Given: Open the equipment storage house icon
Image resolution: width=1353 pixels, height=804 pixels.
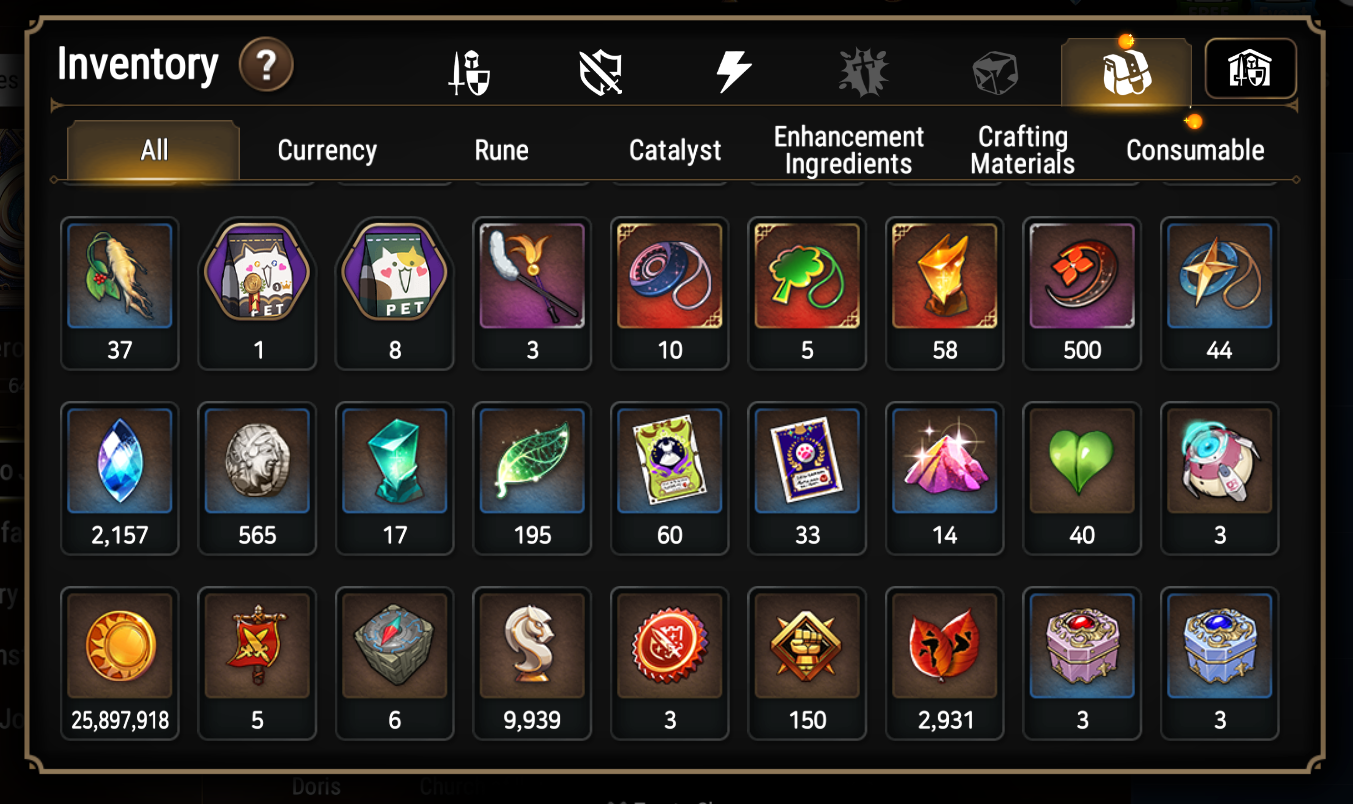Looking at the screenshot, I should click(x=1250, y=70).
